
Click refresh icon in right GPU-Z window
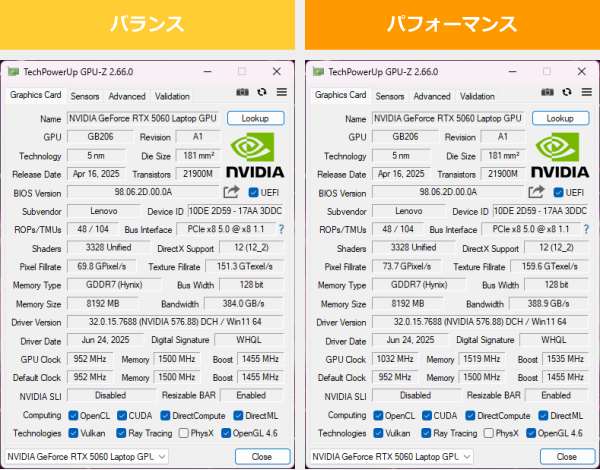click(567, 92)
